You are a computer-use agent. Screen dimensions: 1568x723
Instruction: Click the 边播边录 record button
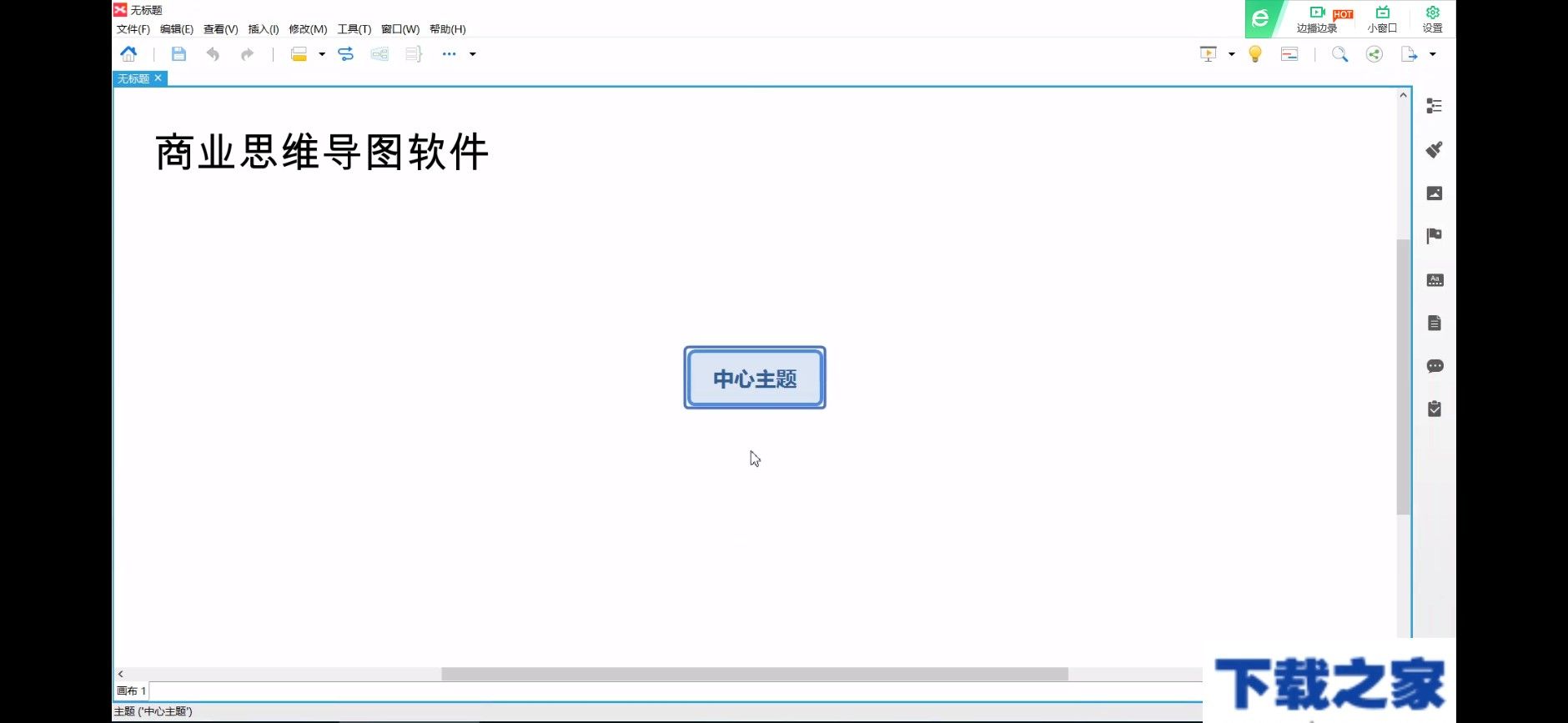click(1318, 19)
